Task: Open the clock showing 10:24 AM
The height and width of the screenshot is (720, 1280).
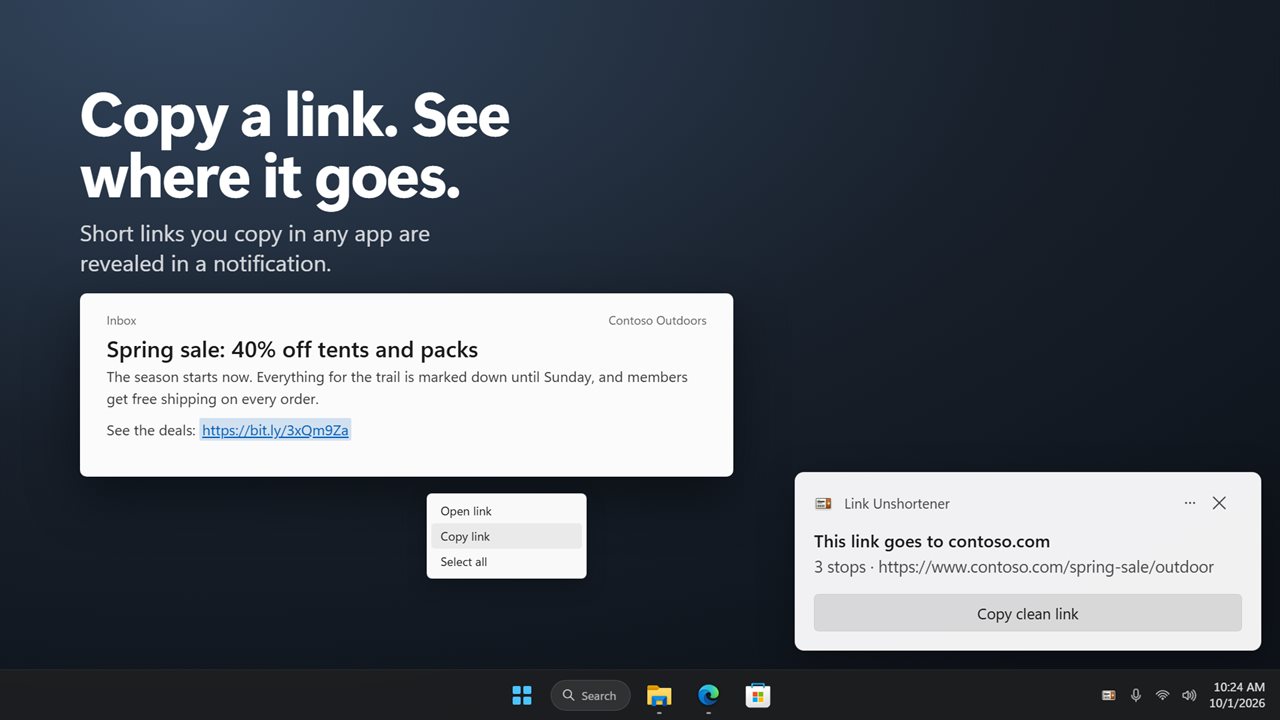Action: [1239, 695]
